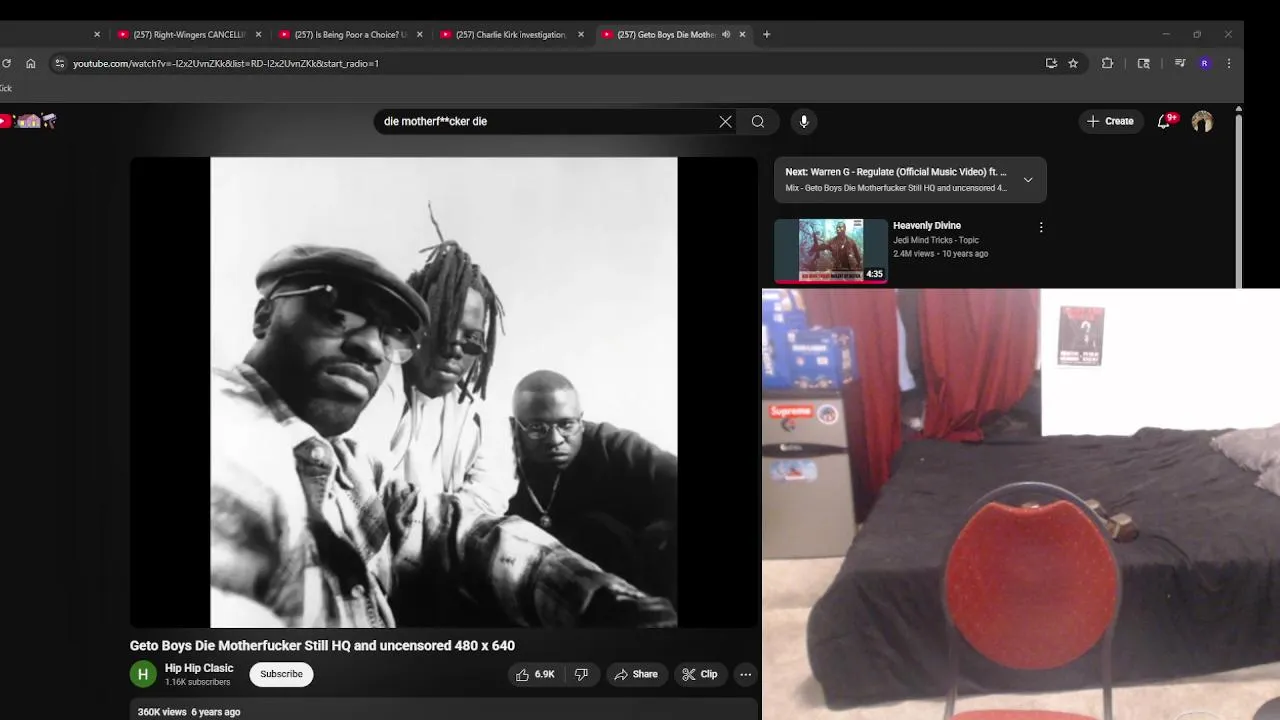Go to the browser home page icon
This screenshot has height=720, width=1280.
(31, 63)
